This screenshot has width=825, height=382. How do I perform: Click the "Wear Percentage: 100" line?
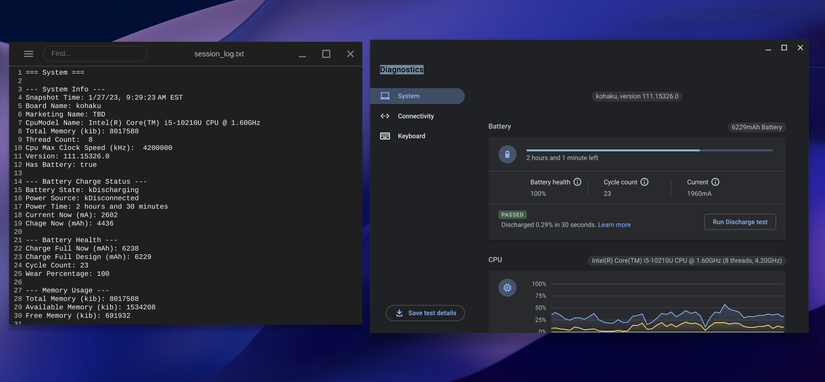click(67, 274)
